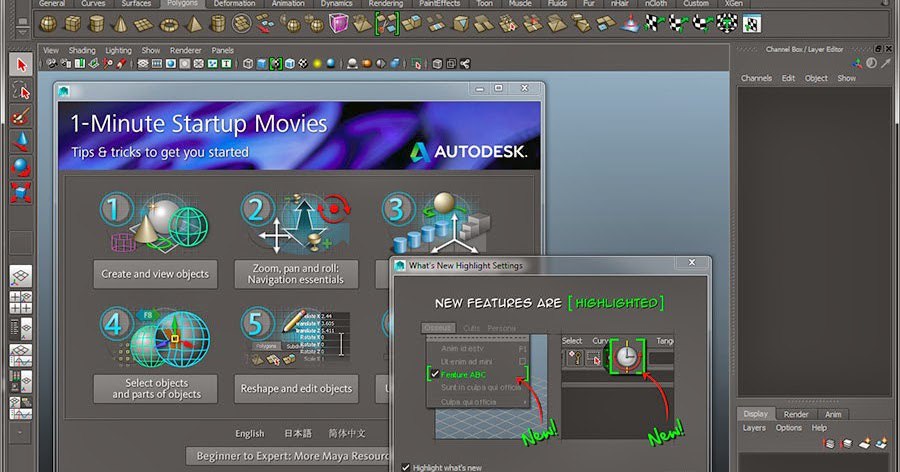The image size is (900, 472).
Task: Switch to four view layout
Action: pos(21,303)
